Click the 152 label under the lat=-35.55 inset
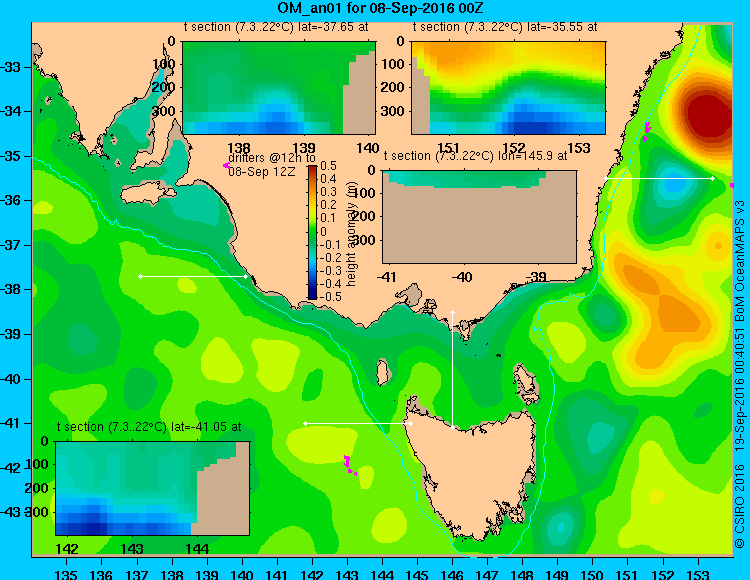Screen dimensions: 750x580 click(x=514, y=148)
